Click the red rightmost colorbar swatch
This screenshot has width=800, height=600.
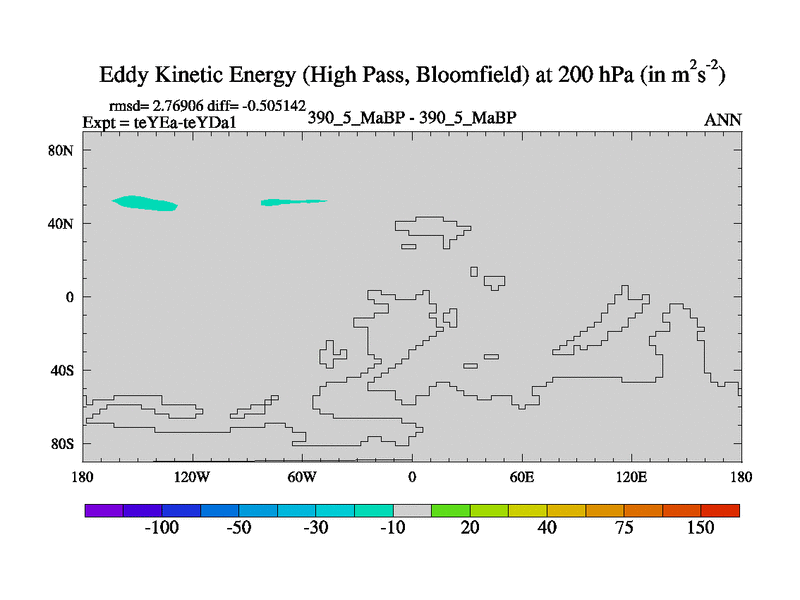click(x=720, y=510)
